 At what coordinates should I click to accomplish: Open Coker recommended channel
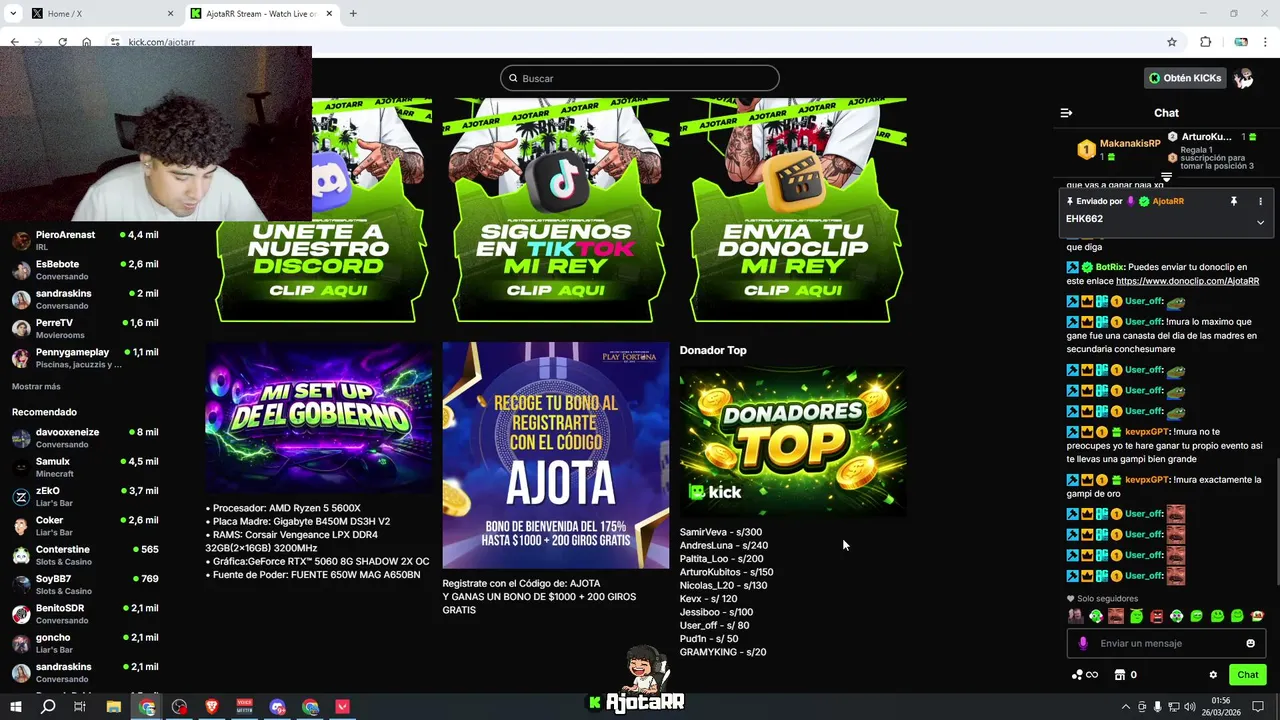coord(86,526)
